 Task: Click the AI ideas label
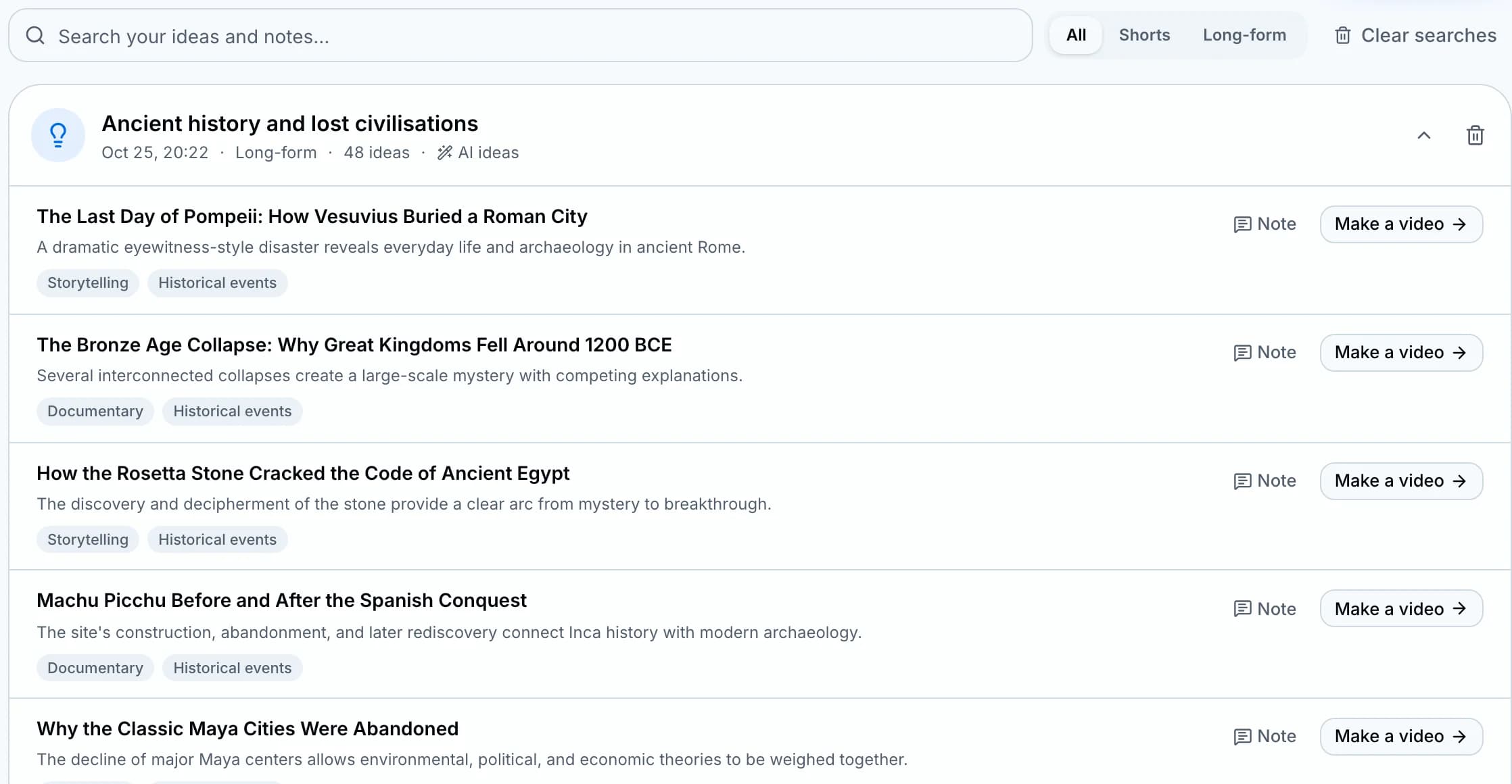click(x=478, y=153)
